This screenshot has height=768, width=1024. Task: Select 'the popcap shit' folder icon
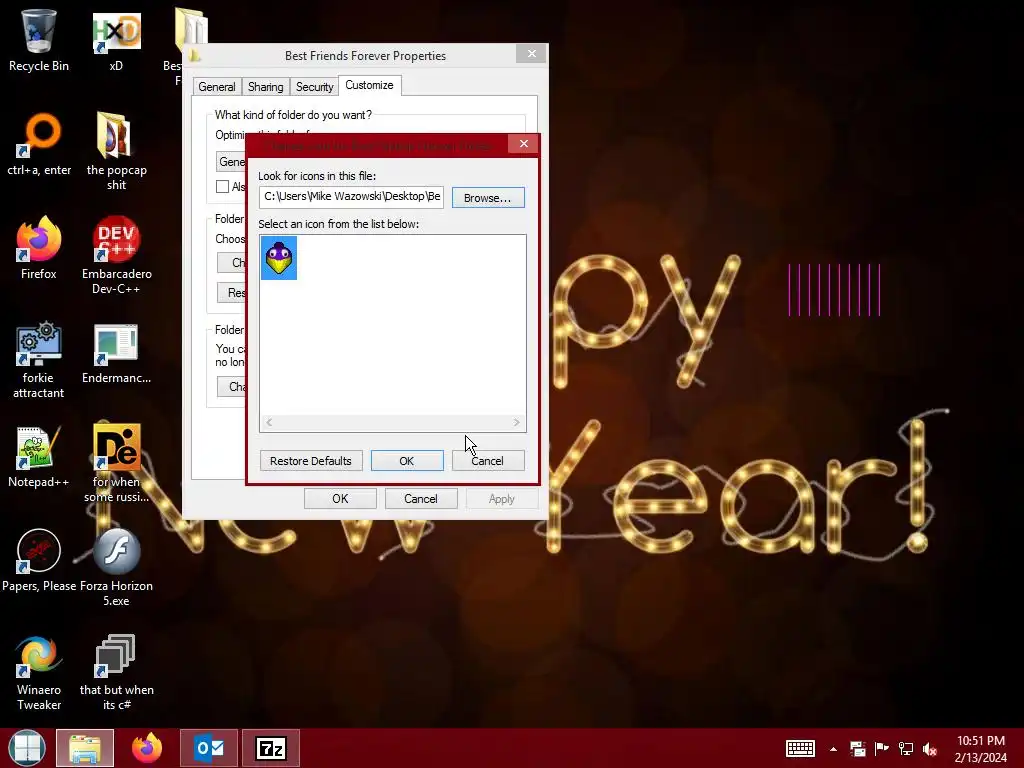coord(116,150)
